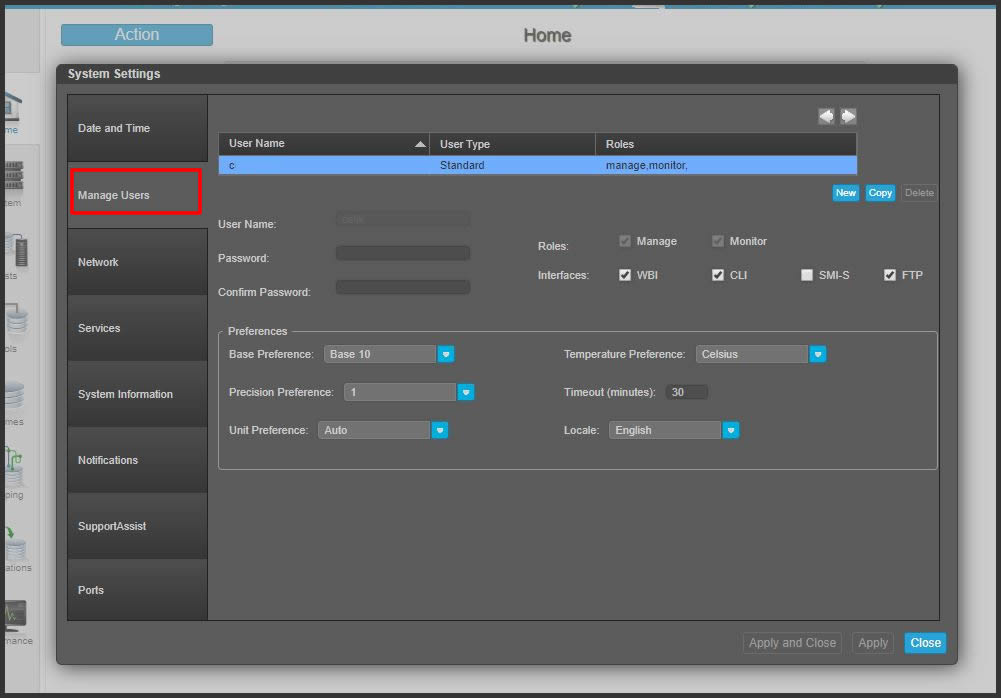The width and height of the screenshot is (1001, 698).
Task: Click the Volumes icon in sidebar
Action: (x=14, y=396)
